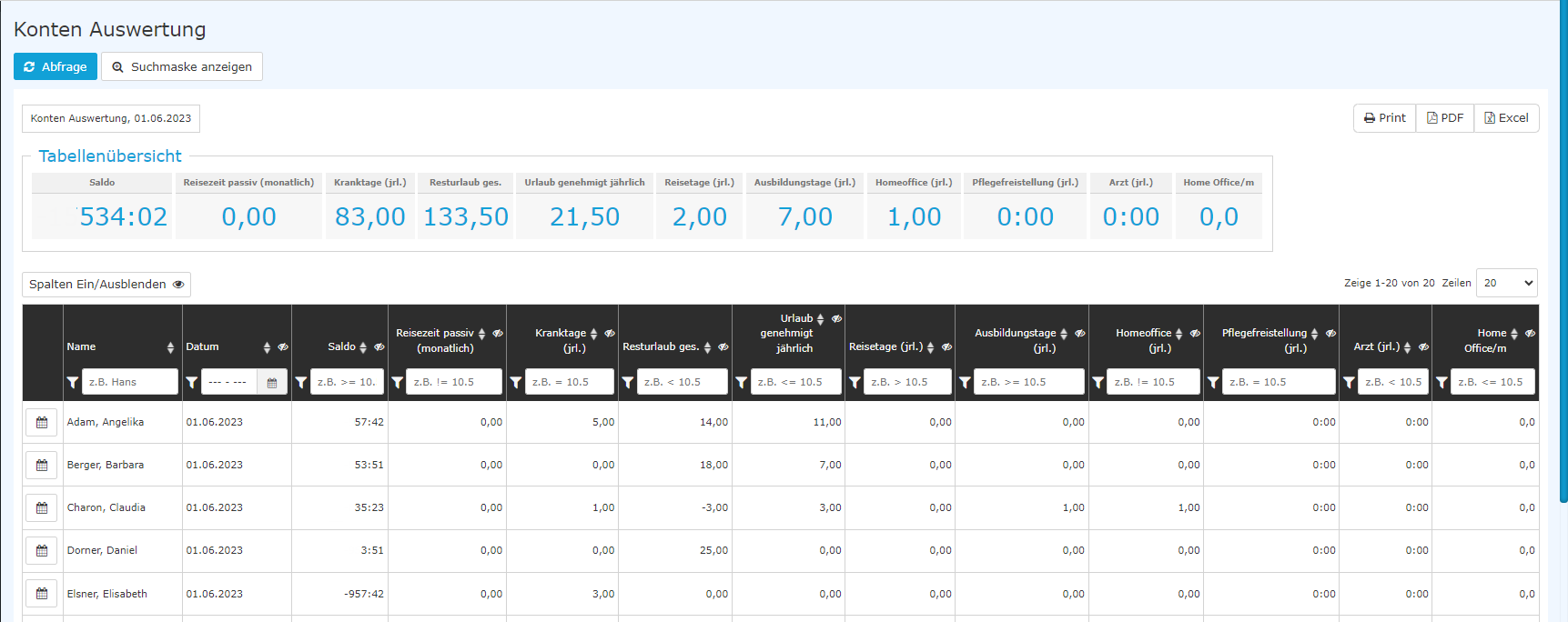Image resolution: width=1568 pixels, height=622 pixels.
Task: Hide the Saldo column via eye icon
Action: (379, 347)
